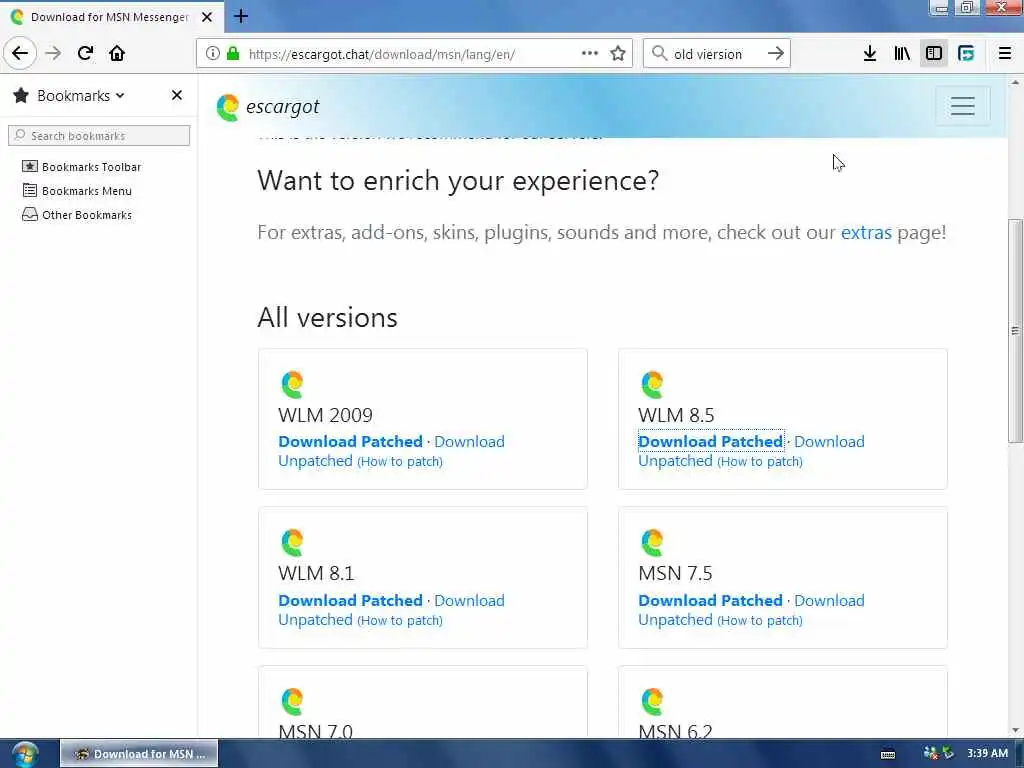This screenshot has width=1024, height=768.
Task: Download Patched WLM 2009
Action: tap(351, 441)
